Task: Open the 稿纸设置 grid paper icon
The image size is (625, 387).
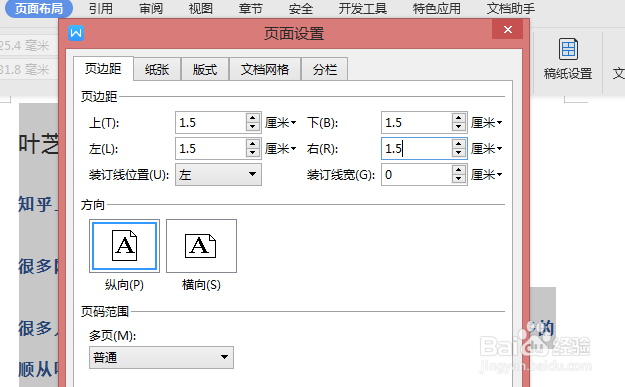Action: 568,49
